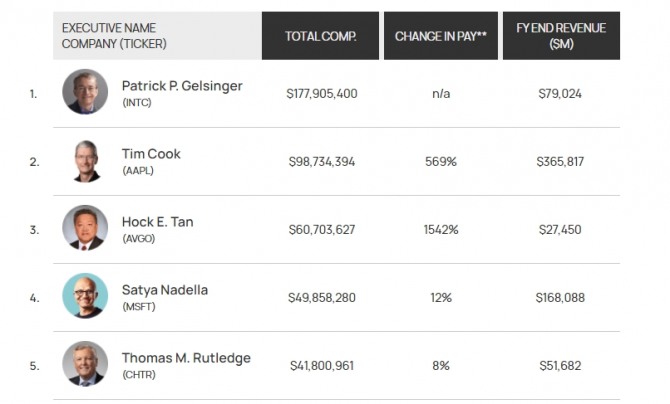Select the $177,905,400 total compensation cell
The width and height of the screenshot is (670, 404).
(x=321, y=93)
